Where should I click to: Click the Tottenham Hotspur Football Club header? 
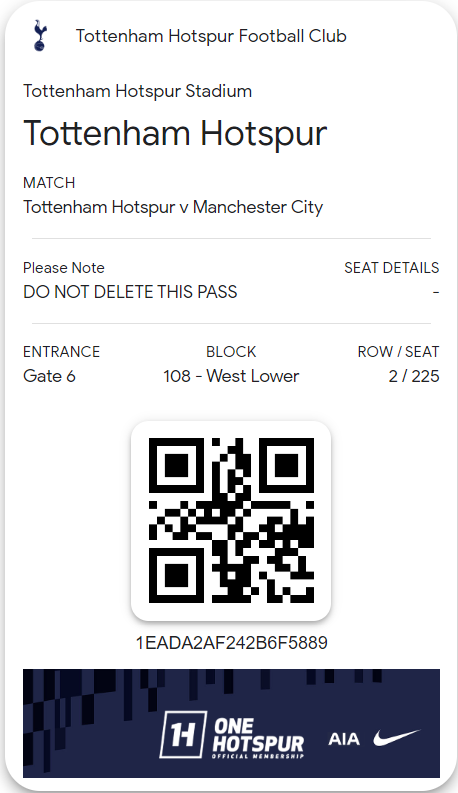coord(211,36)
